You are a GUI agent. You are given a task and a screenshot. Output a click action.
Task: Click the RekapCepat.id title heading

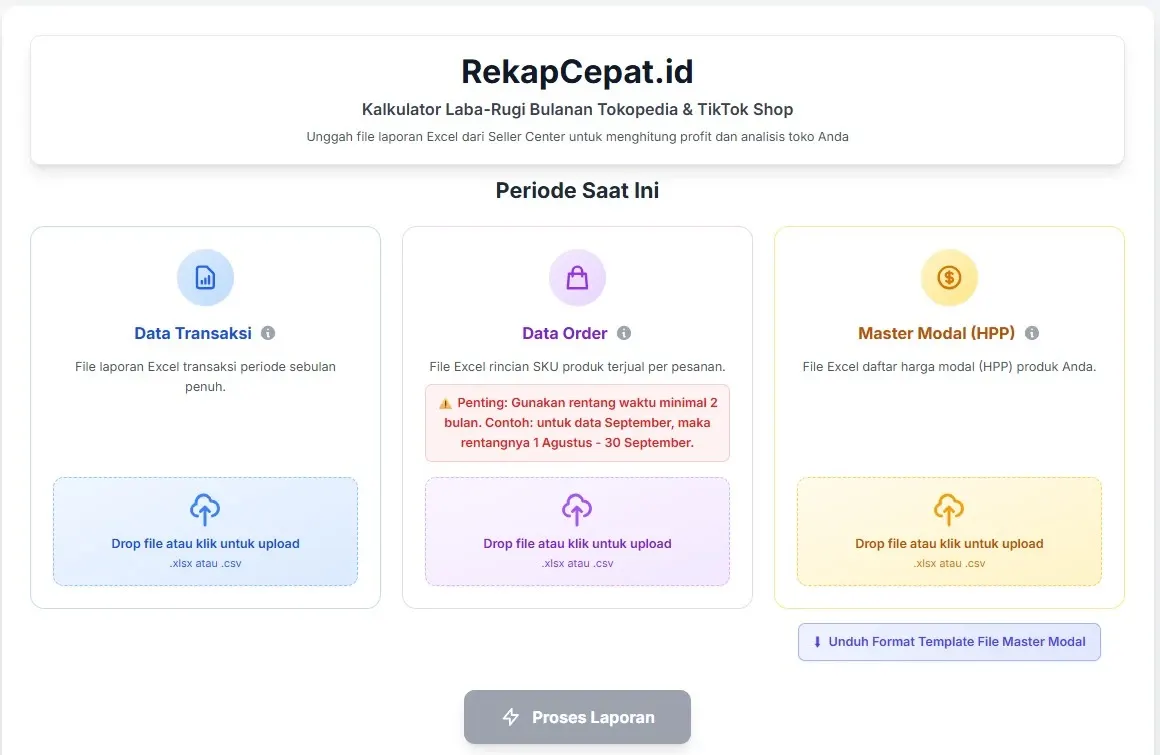pyautogui.click(x=577, y=71)
